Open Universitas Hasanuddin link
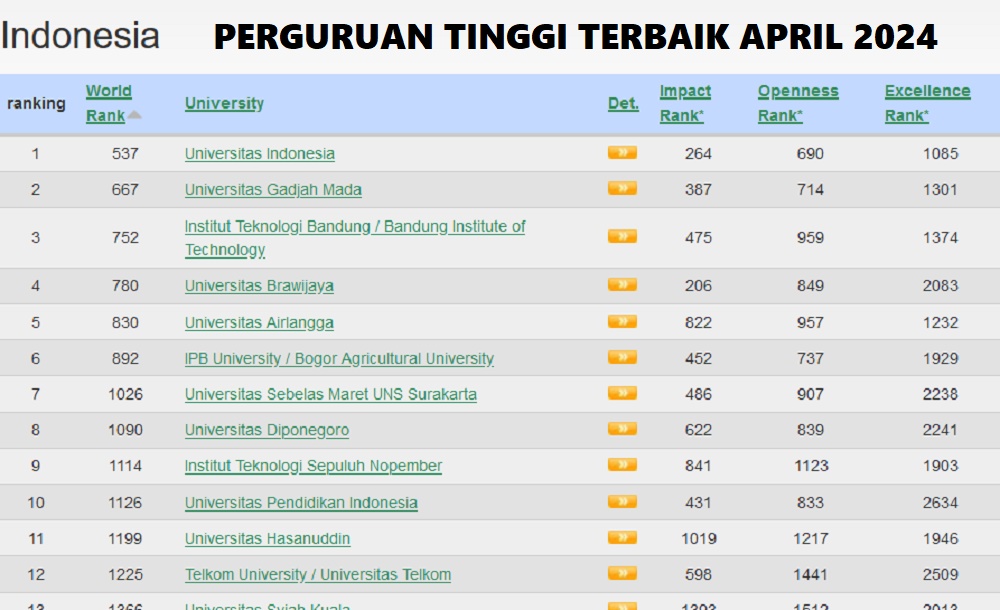The image size is (1000, 610). 267,538
